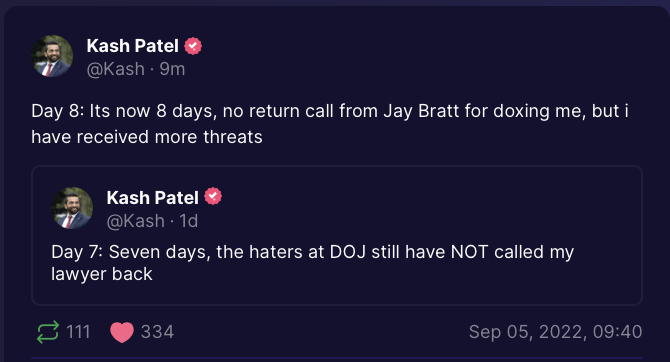
Task: Click the @Kash handle in the quoted post
Action: point(135,221)
